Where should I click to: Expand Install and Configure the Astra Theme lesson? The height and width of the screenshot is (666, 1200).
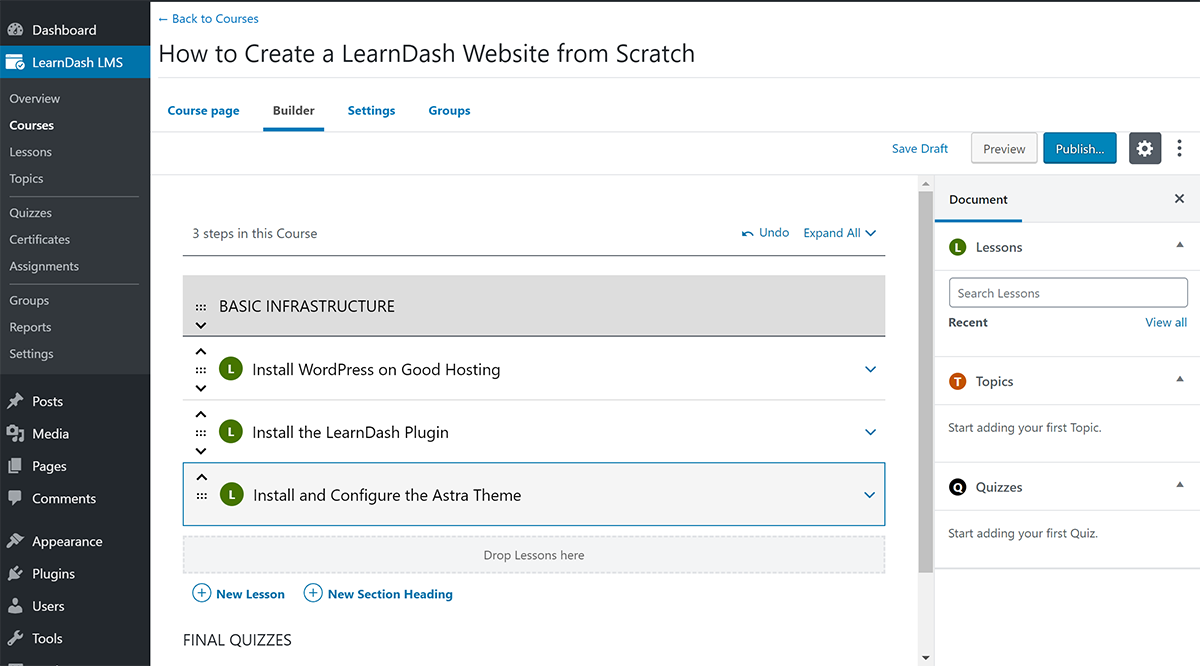point(869,495)
